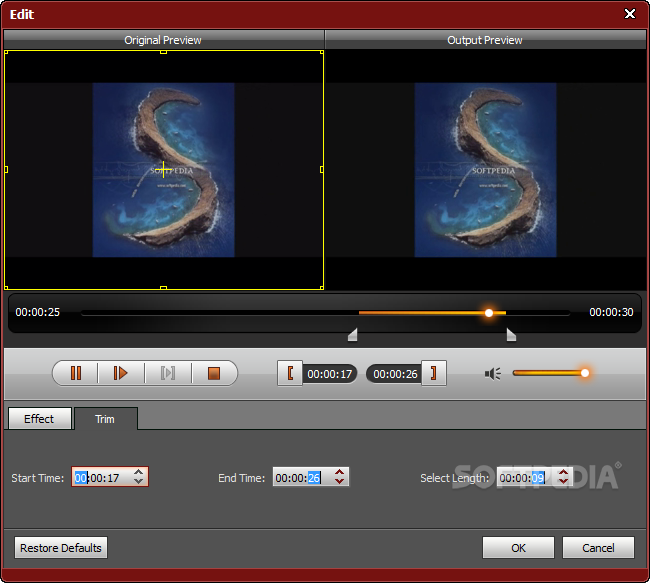Decrease Select Length with the down arrow
650x583 pixels.
point(563,481)
